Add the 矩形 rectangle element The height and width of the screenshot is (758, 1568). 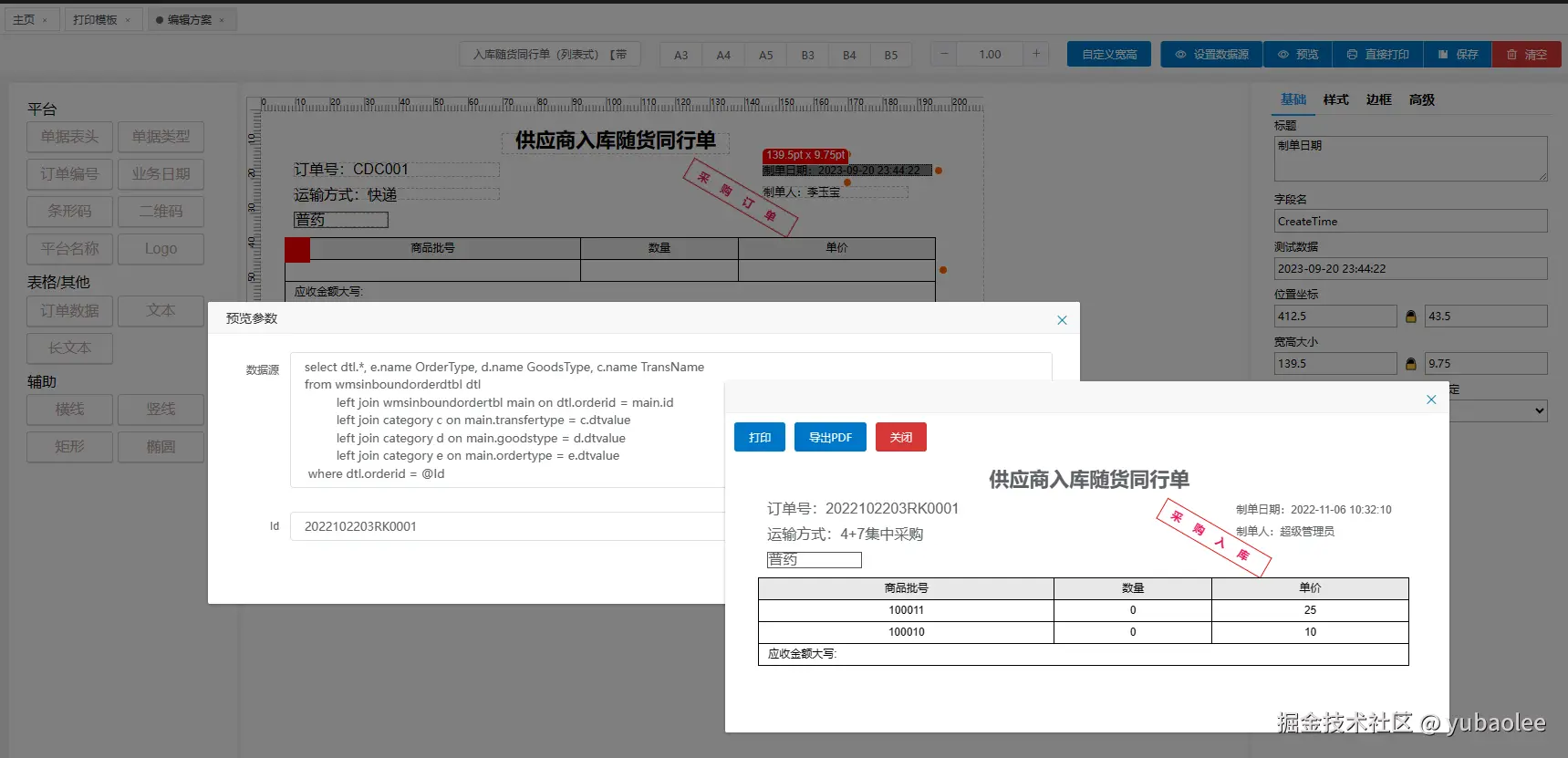click(69, 447)
